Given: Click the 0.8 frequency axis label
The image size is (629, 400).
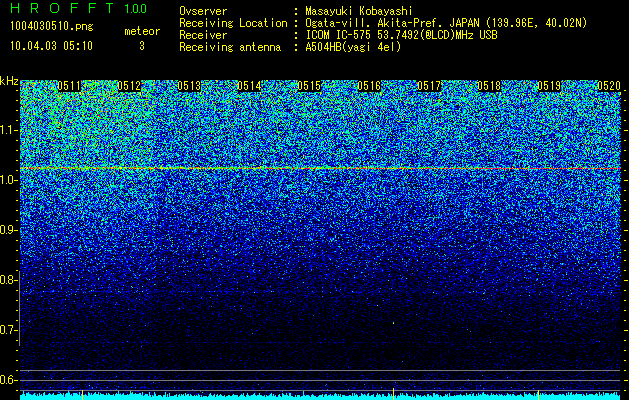Looking at the screenshot, I should point(7,280).
